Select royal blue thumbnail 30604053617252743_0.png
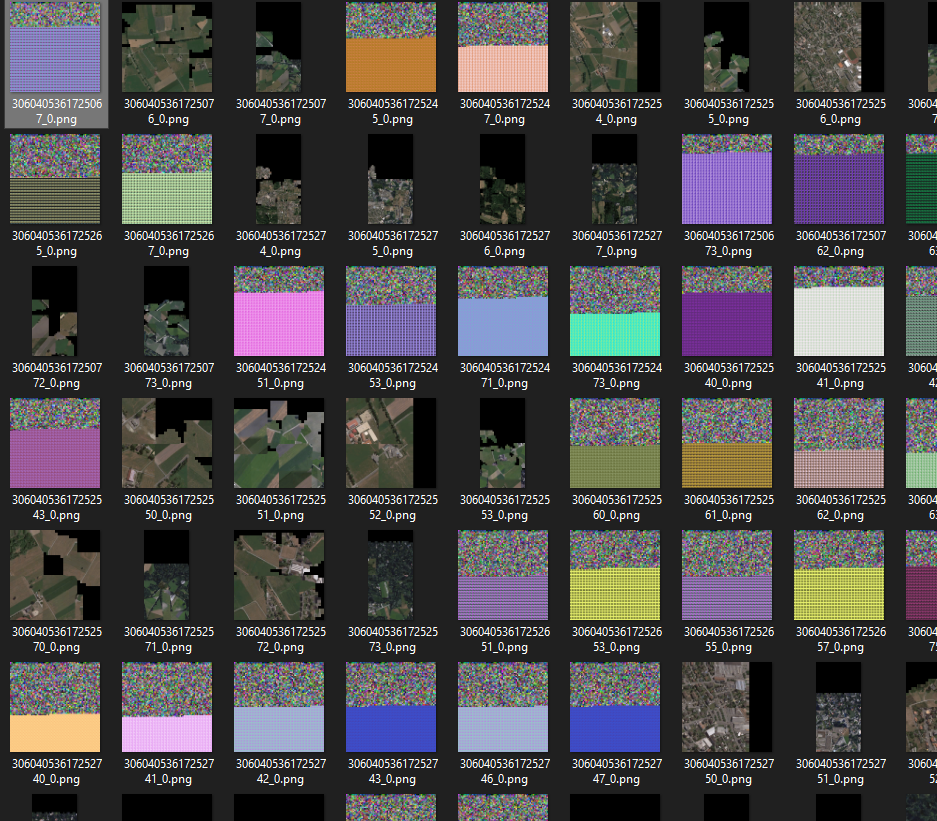 click(391, 707)
